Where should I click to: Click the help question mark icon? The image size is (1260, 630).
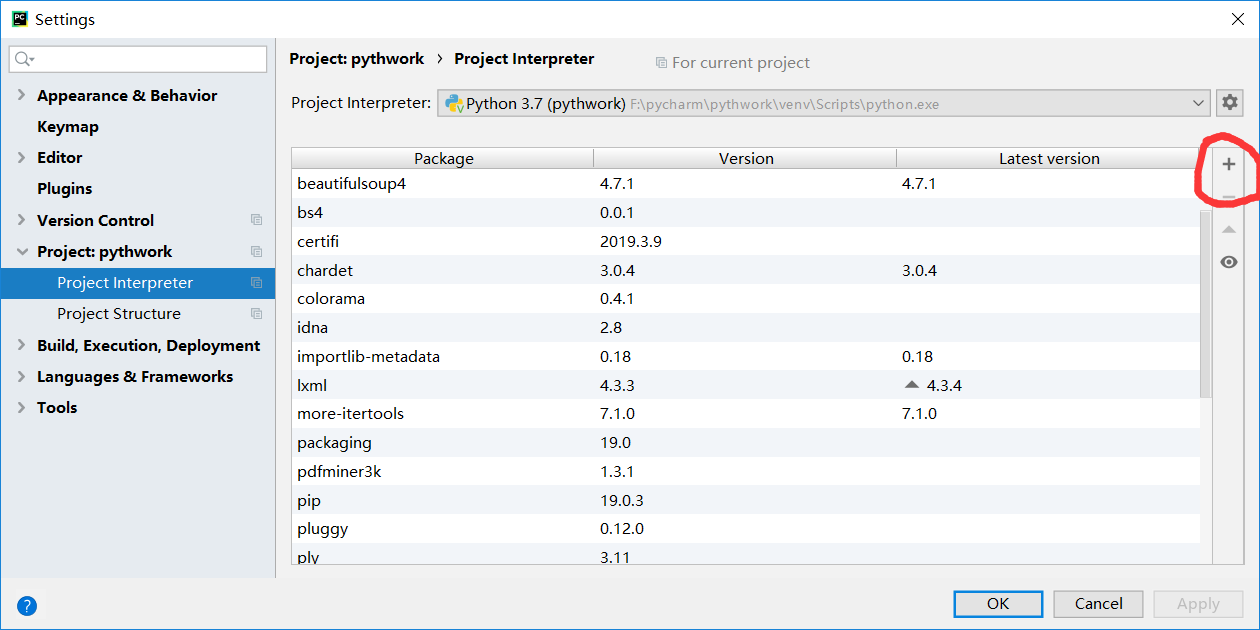click(x=27, y=605)
